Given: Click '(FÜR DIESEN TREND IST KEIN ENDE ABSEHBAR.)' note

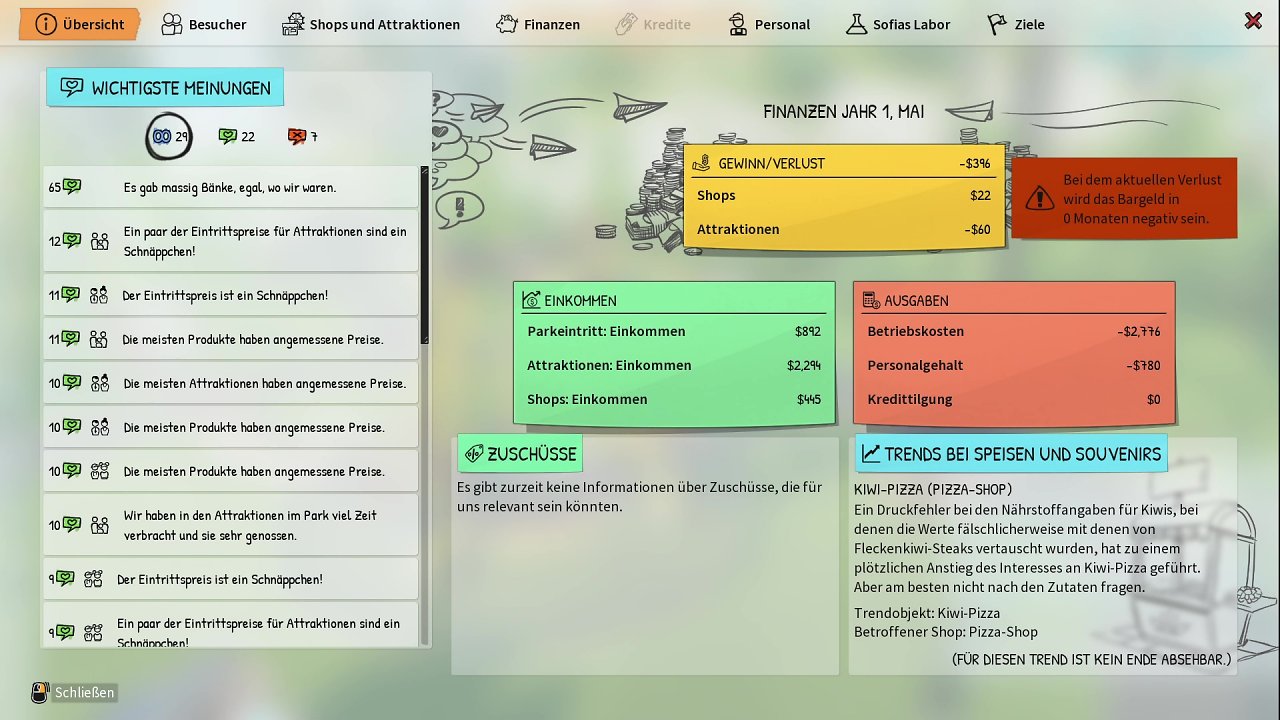Looking at the screenshot, I should pyautogui.click(x=1092, y=659).
